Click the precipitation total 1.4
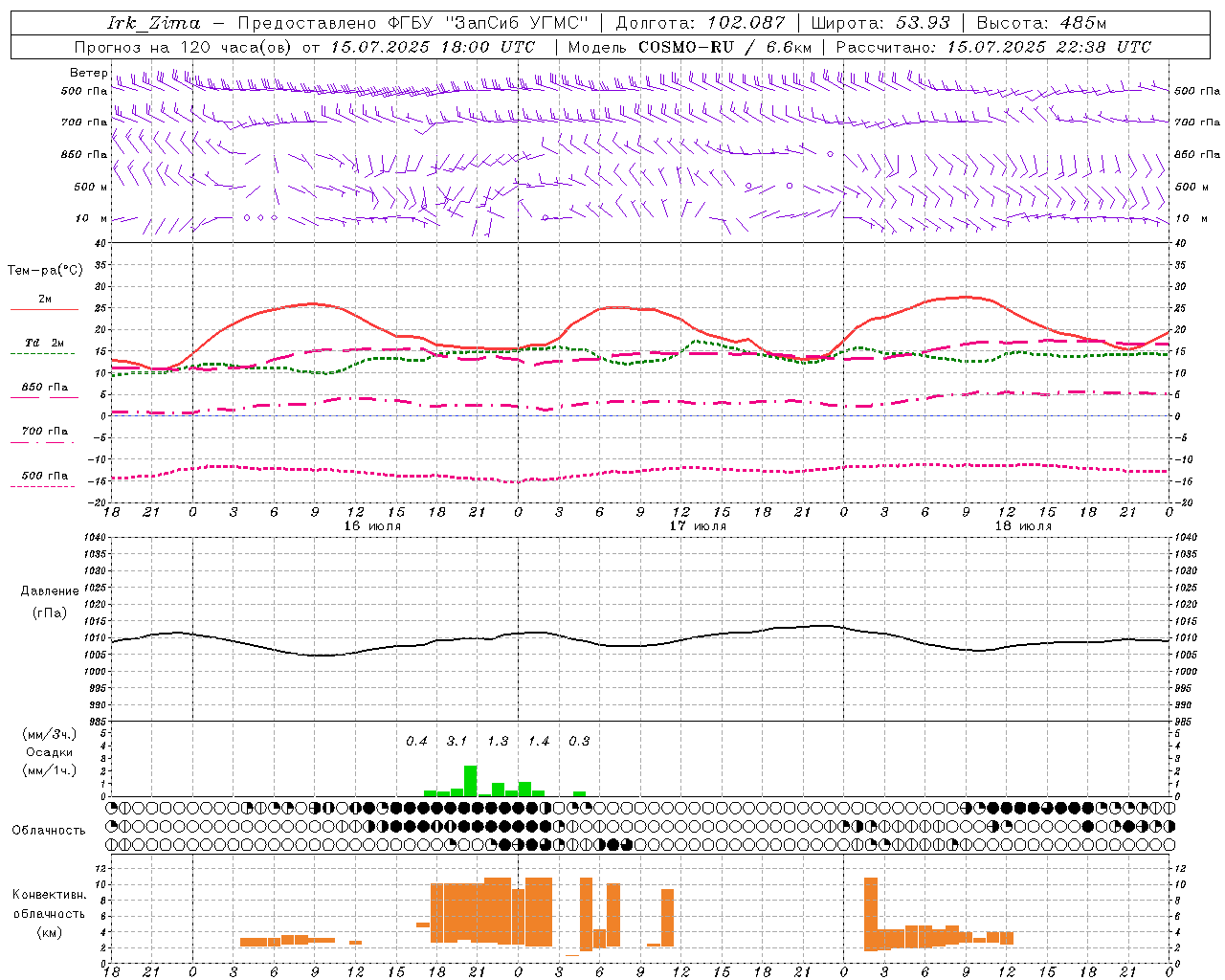Viewport: 1225px width, 980px height. [x=539, y=742]
